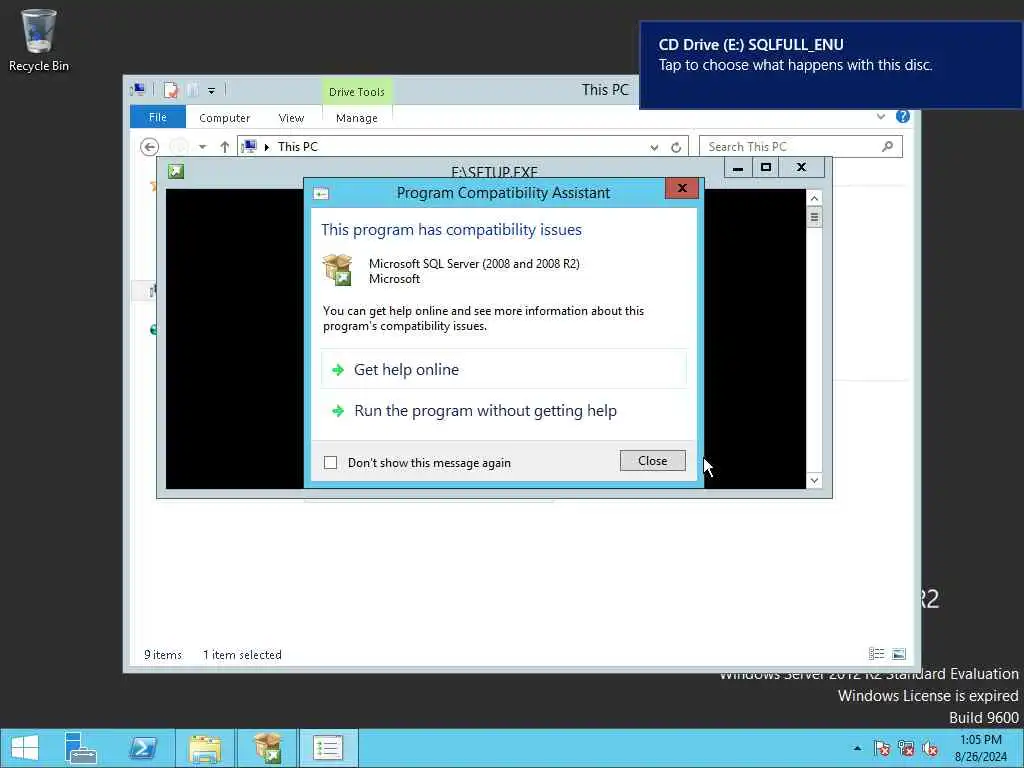Open the View ribbon tab

[291, 118]
